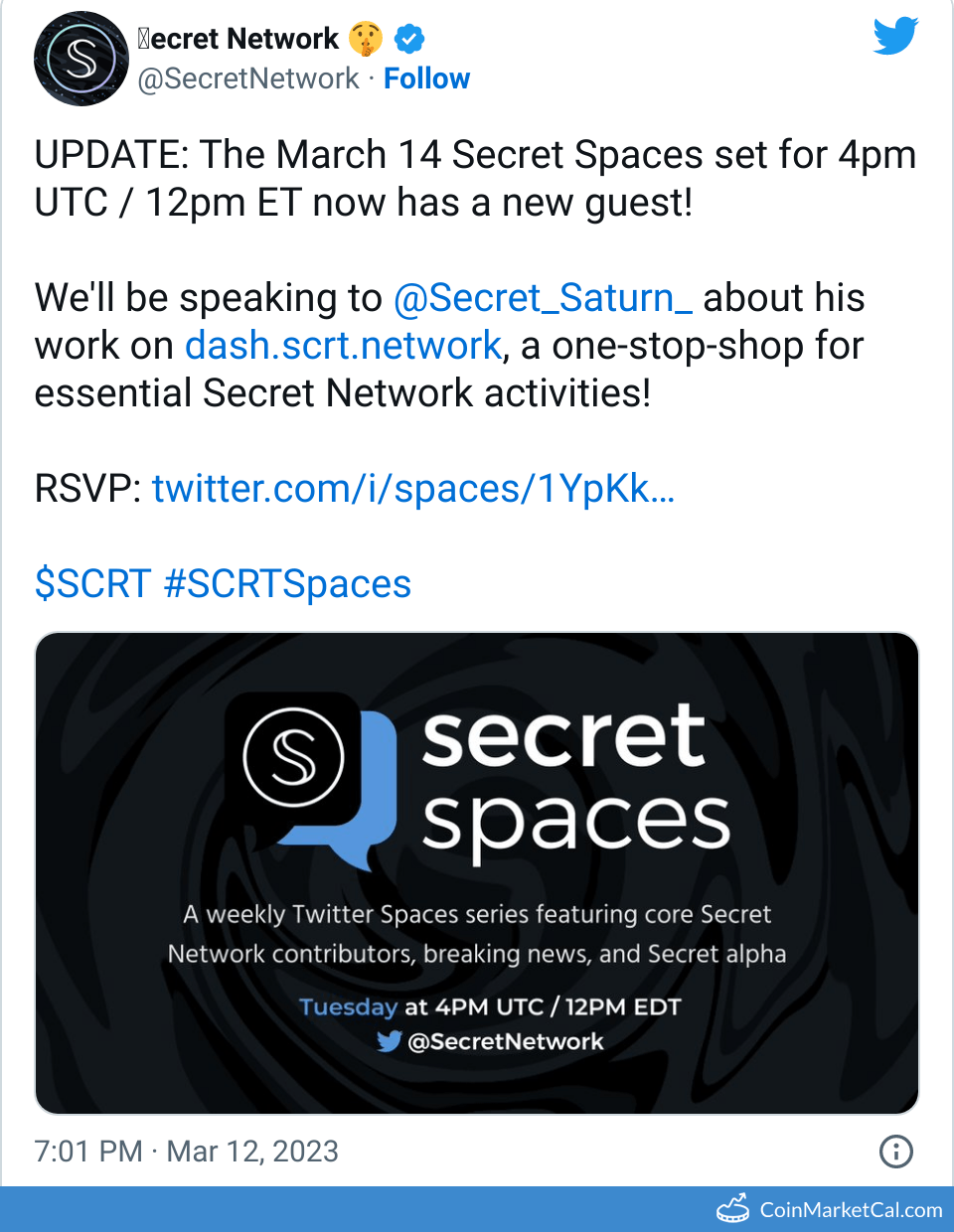Click the CoinMarketCal logo icon
This screenshot has height=1232, width=954.
tap(733, 1208)
